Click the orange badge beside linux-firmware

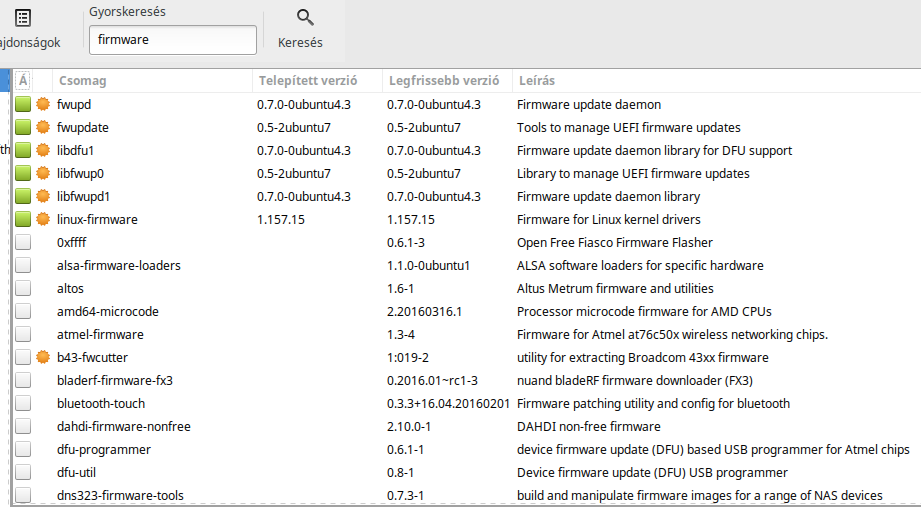pyautogui.click(x=43, y=219)
